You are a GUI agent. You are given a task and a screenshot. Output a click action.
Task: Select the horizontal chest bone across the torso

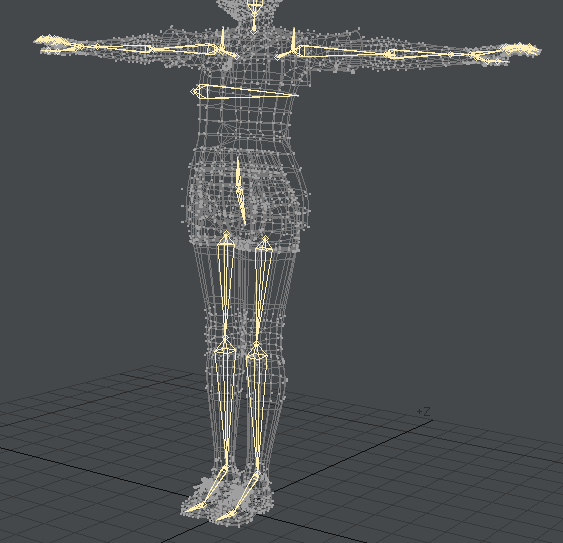point(244,92)
